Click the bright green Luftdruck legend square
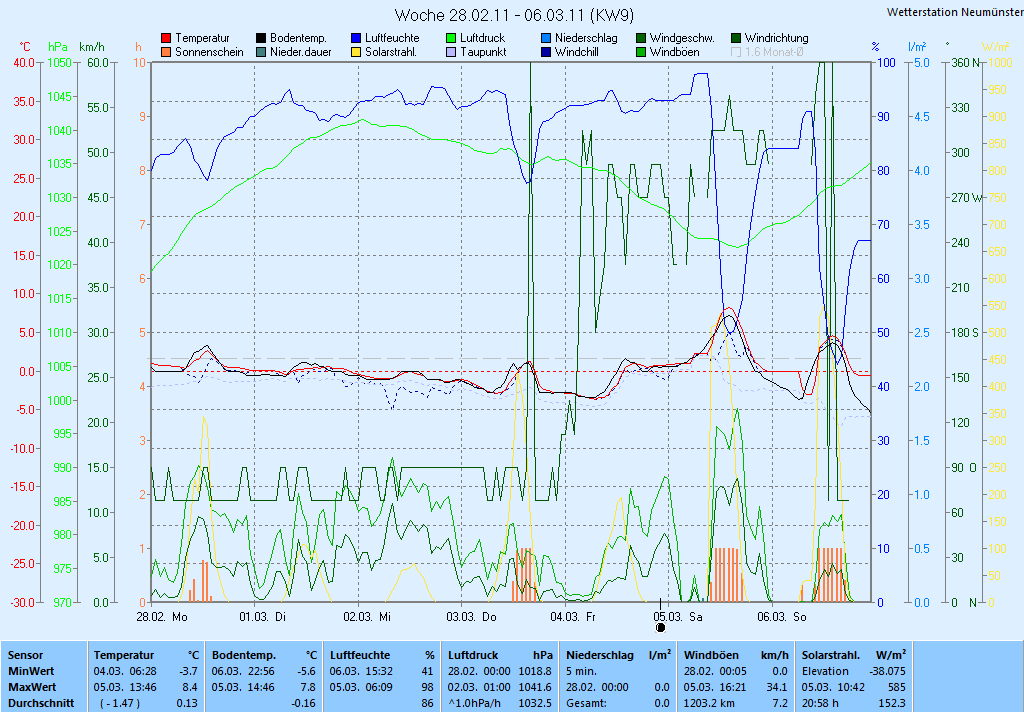The height and width of the screenshot is (712, 1024). 451,38
